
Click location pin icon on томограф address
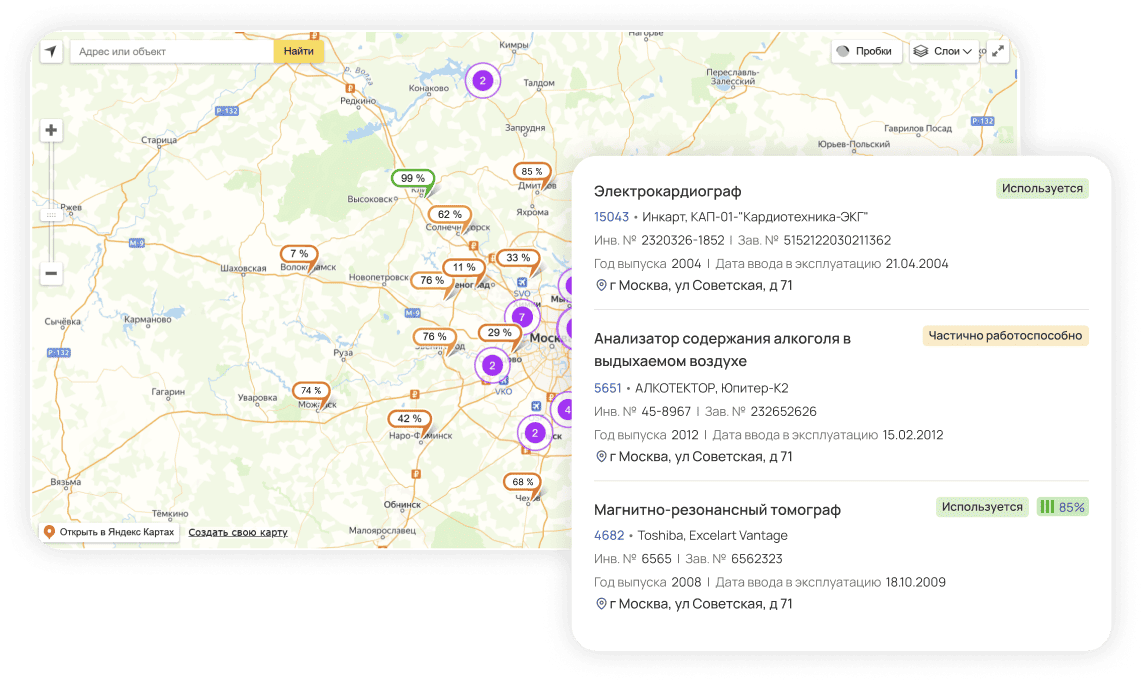601,604
